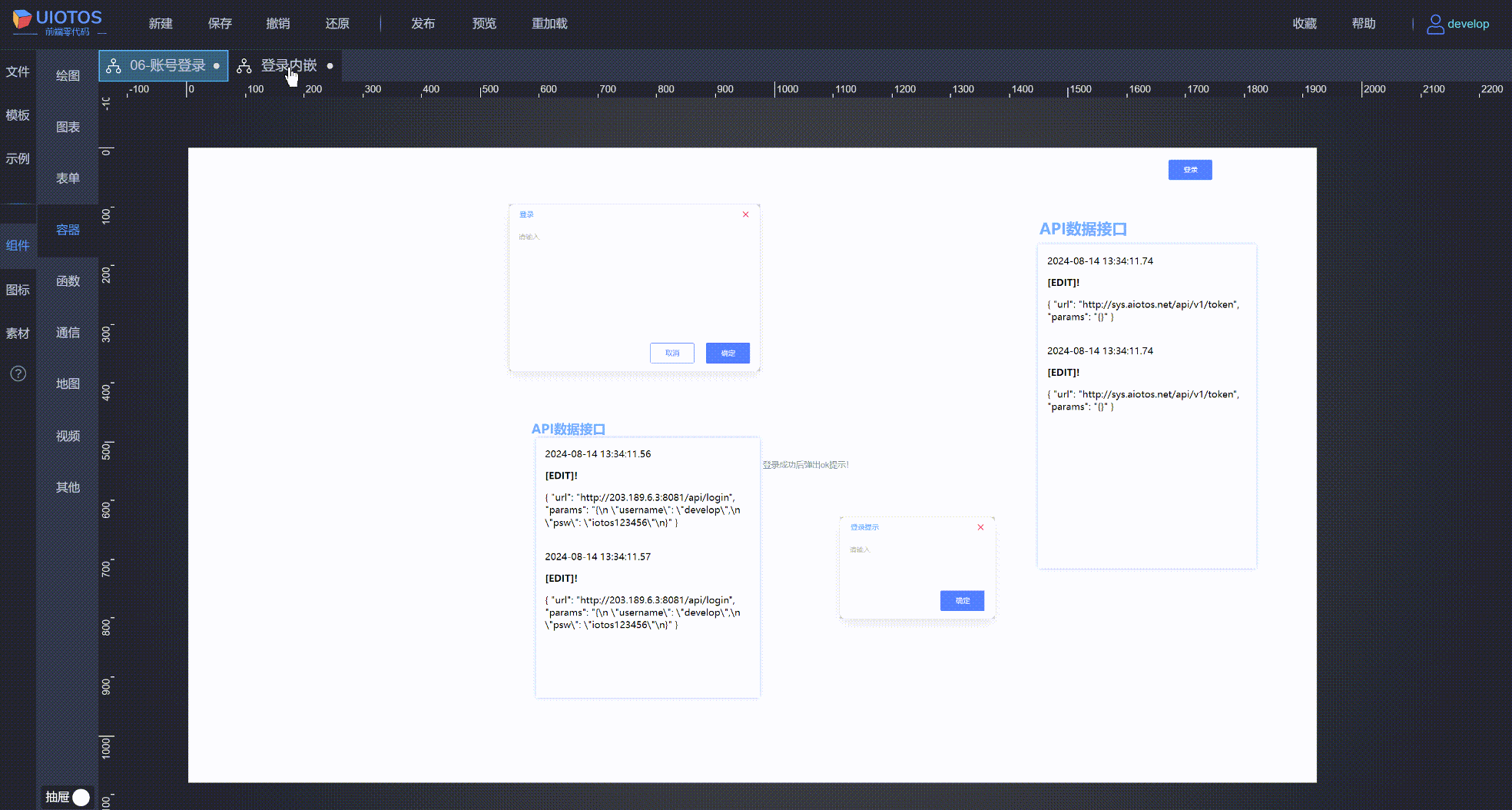
Task: Select the 容器 component category
Action: coord(68,230)
